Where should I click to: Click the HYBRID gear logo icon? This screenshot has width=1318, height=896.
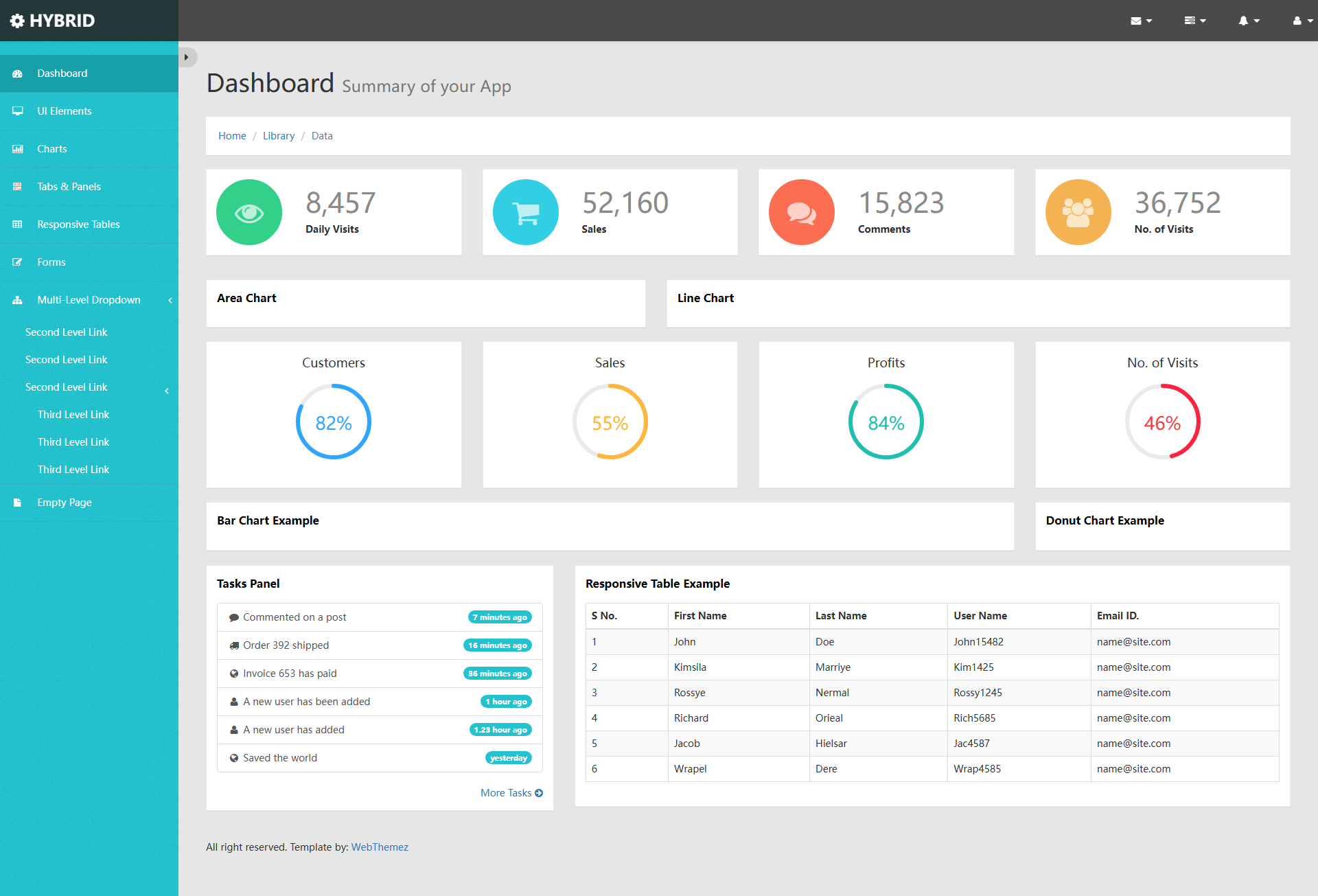click(x=17, y=21)
